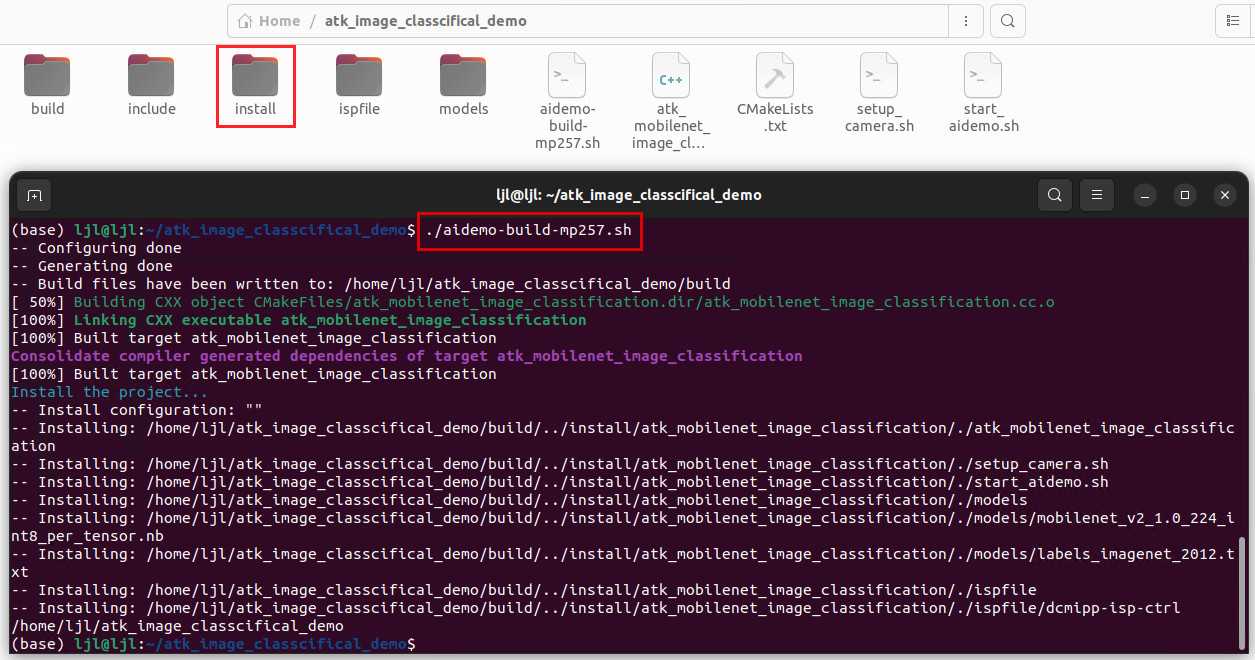The image size is (1255, 660).
Task: Click the 'Build files have been written' line
Action: pos(371,284)
